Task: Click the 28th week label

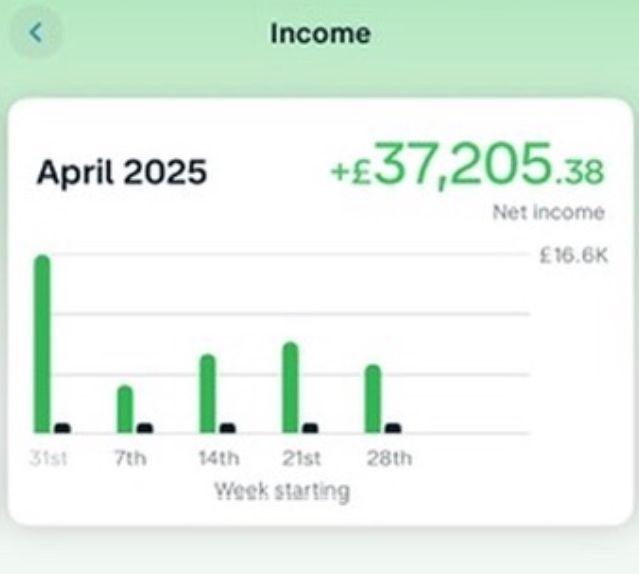Action: pos(389,458)
